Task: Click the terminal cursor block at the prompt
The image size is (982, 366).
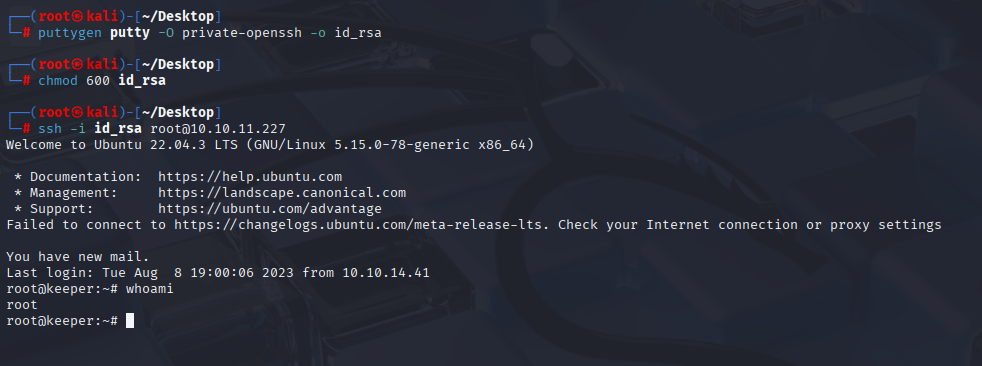Action: point(130,321)
